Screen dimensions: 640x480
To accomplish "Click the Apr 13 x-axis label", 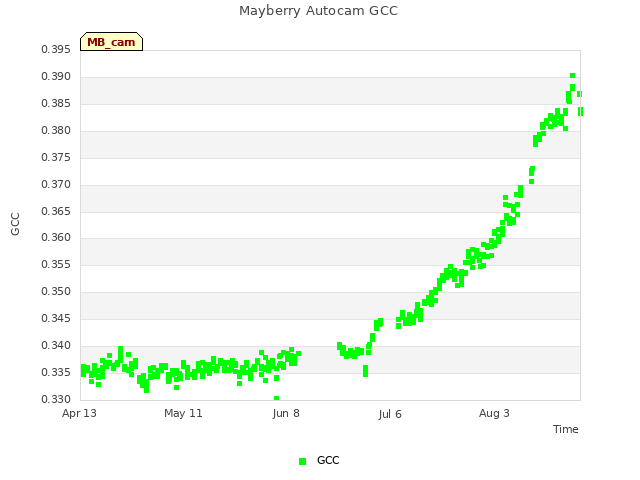I will pos(79,413).
